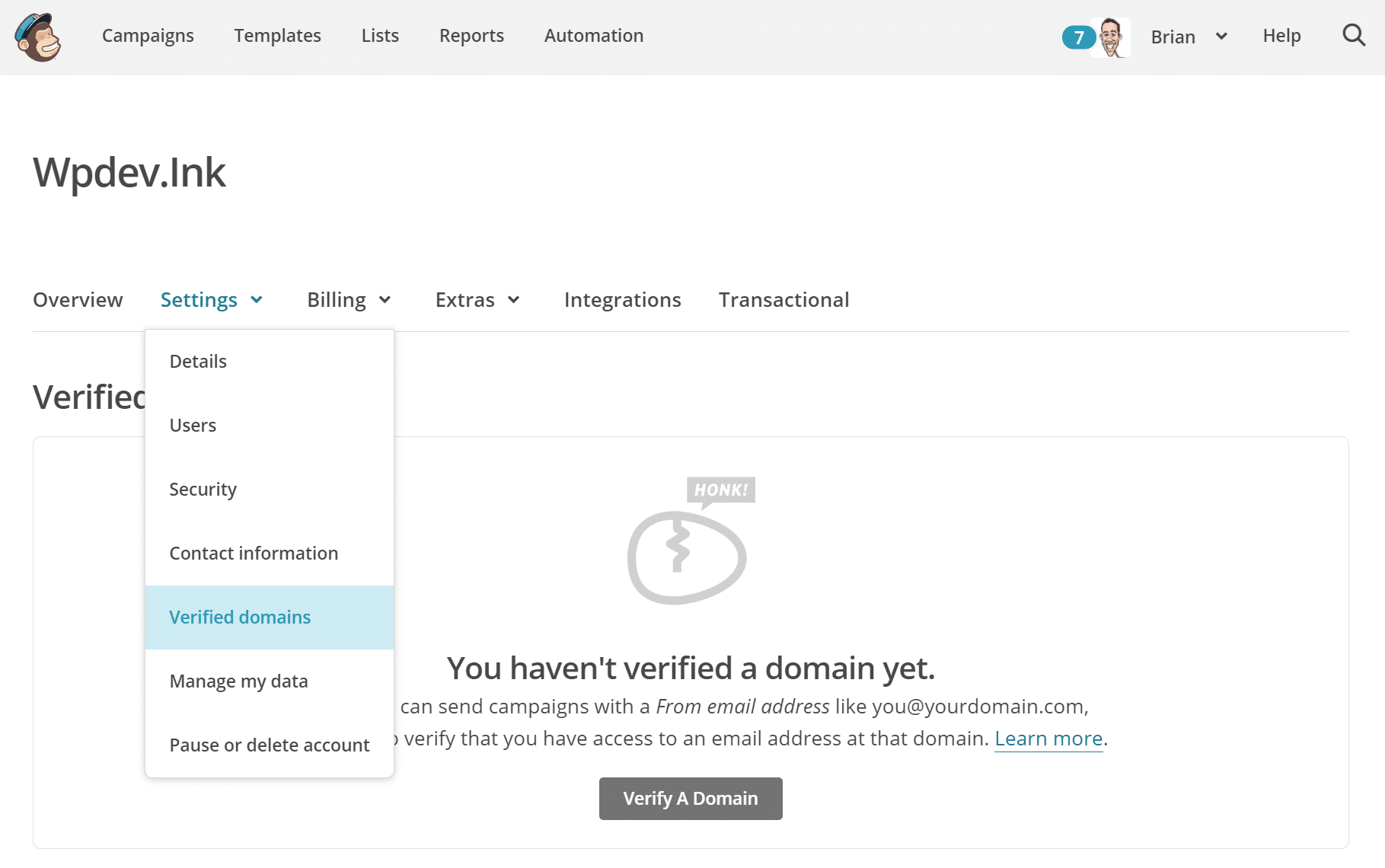Click the Mailchimp monkey logo
The image size is (1385, 868).
coord(38,37)
